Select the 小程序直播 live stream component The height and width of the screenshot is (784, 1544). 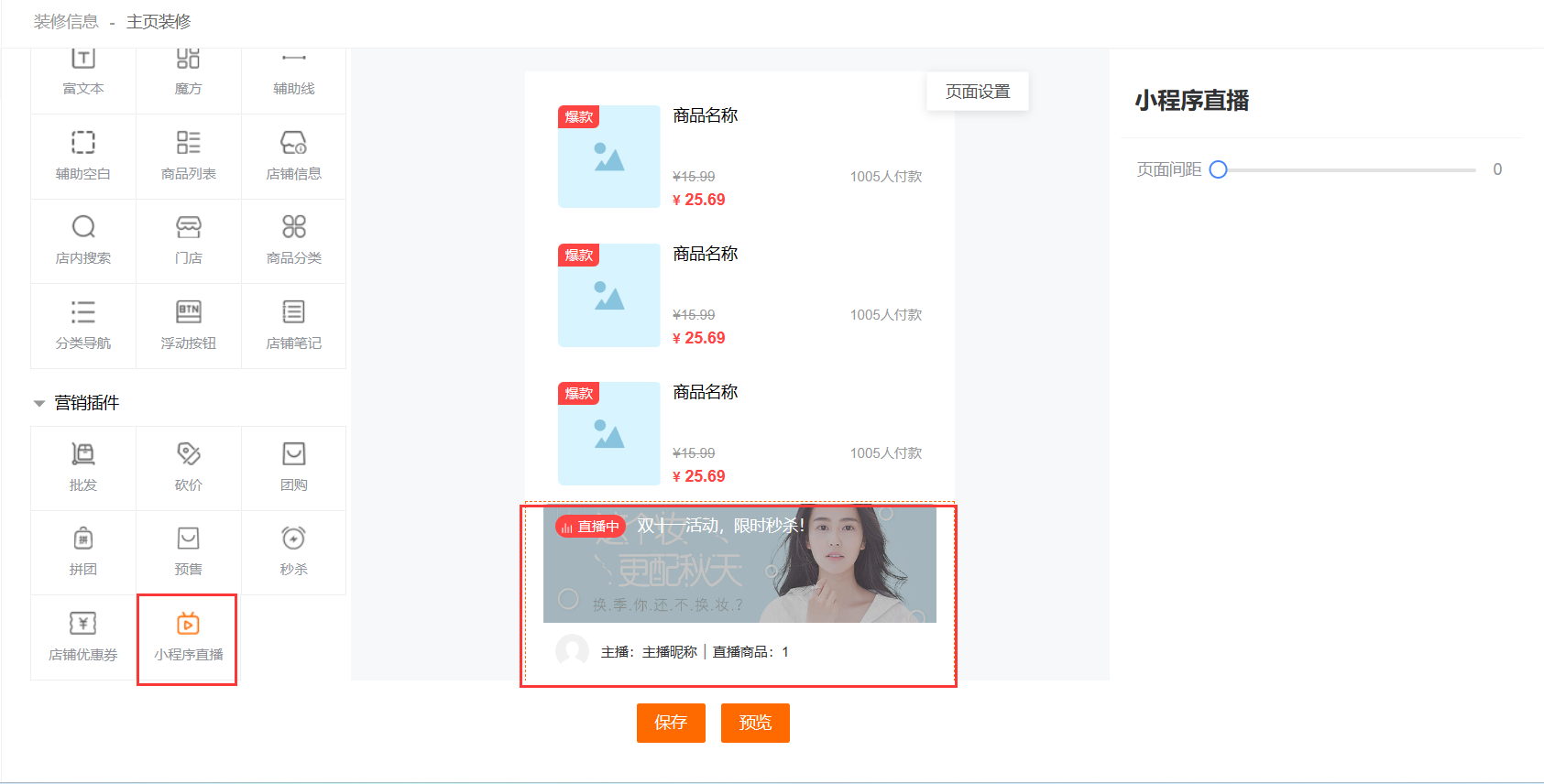pyautogui.click(x=188, y=638)
